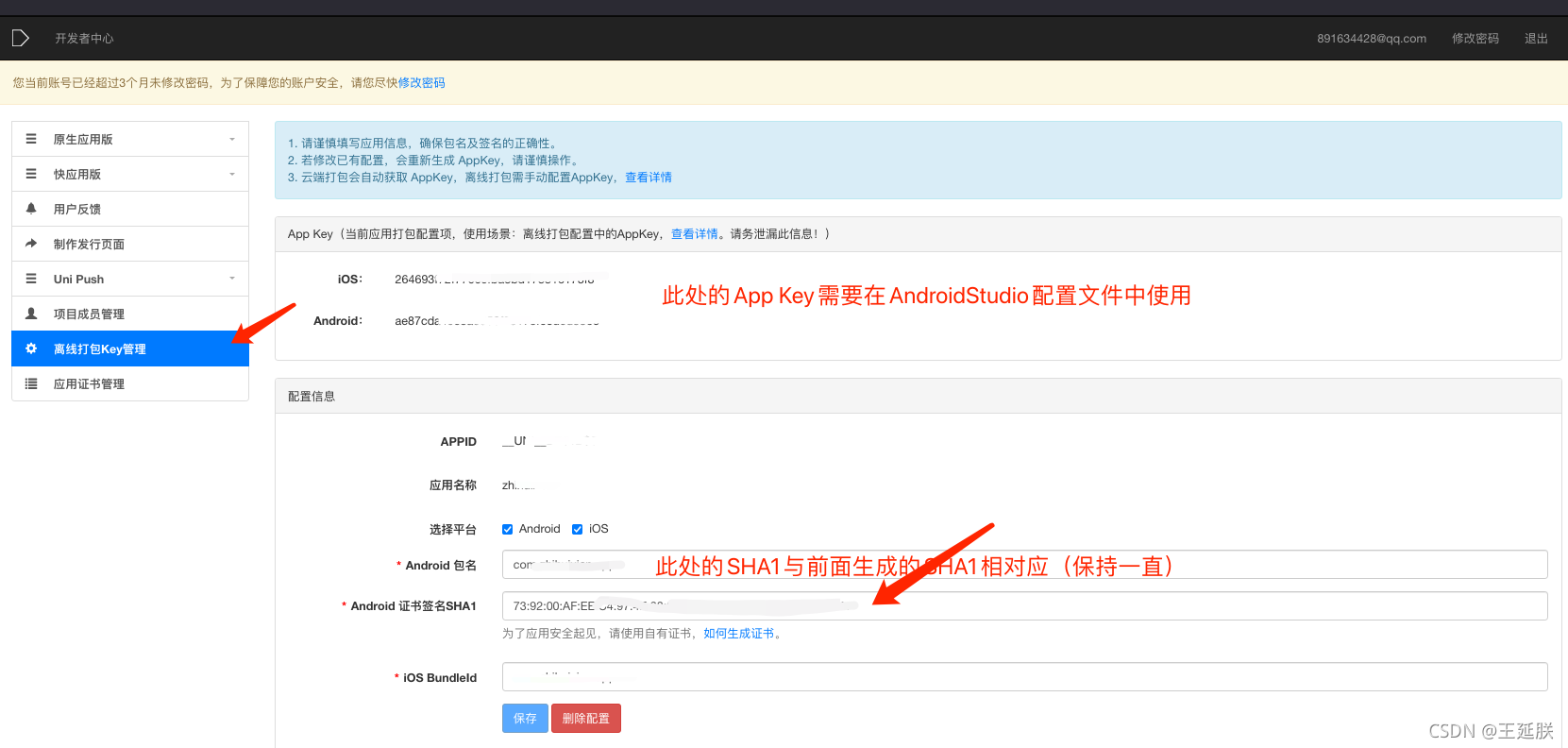Click the list icon beside 应用证书管理
This screenshot has height=748, width=1568.
coord(31,383)
